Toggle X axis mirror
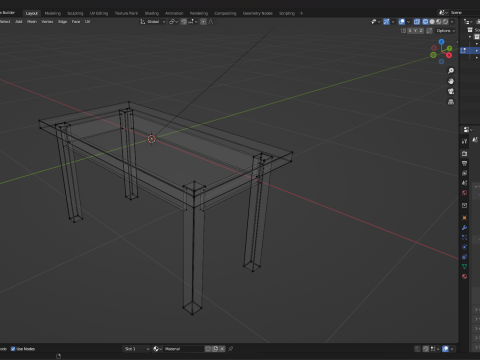This screenshot has height=360, width=480. pos(410,31)
